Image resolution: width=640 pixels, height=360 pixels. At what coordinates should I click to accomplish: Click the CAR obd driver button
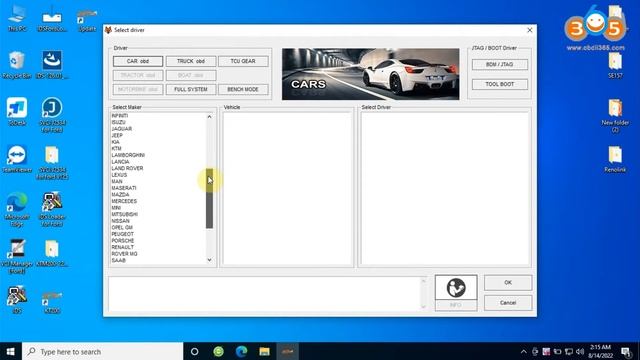[138, 61]
